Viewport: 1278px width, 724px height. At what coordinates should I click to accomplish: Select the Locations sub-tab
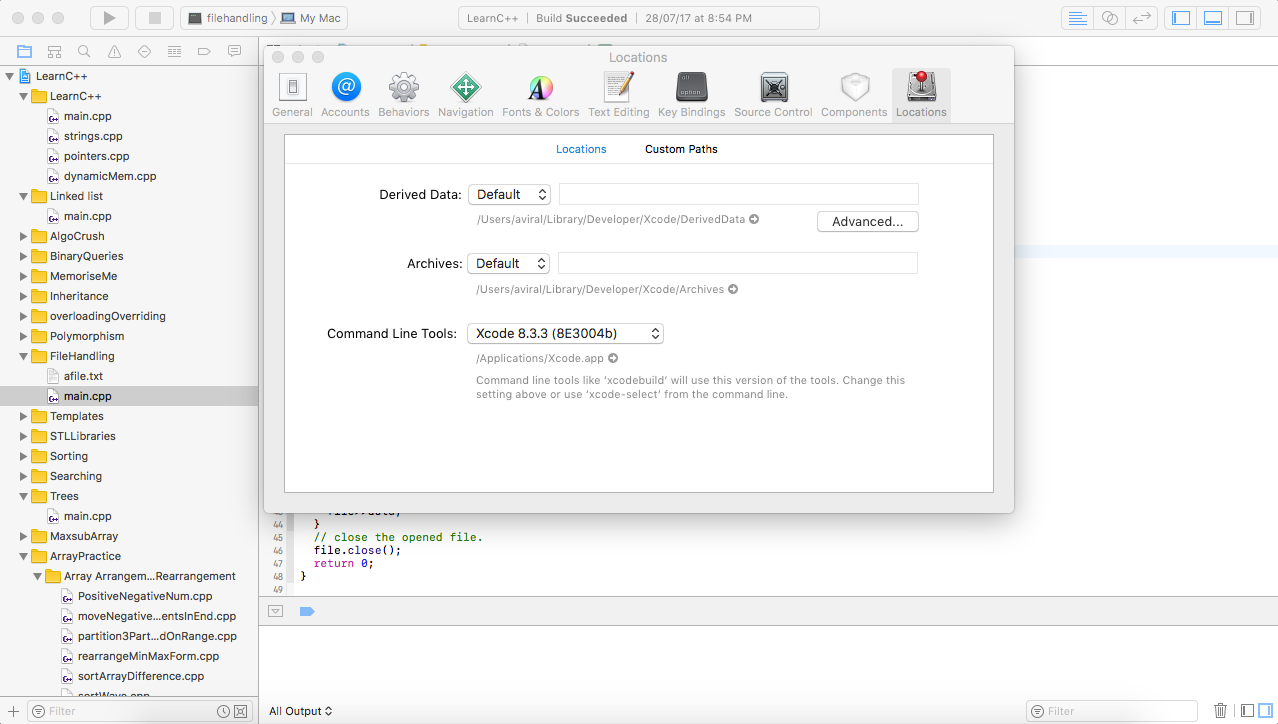581,149
